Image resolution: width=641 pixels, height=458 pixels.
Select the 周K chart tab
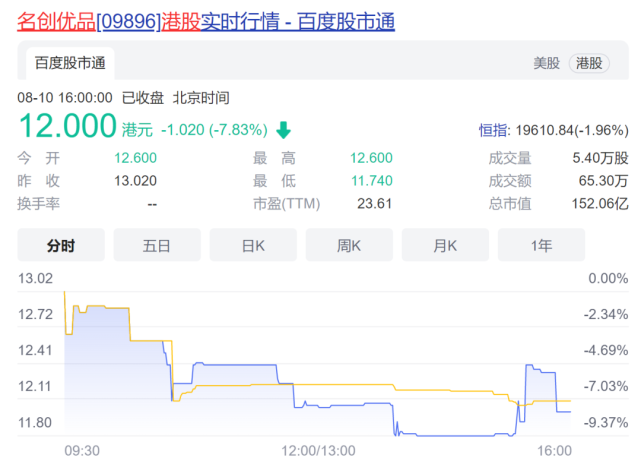pos(349,245)
